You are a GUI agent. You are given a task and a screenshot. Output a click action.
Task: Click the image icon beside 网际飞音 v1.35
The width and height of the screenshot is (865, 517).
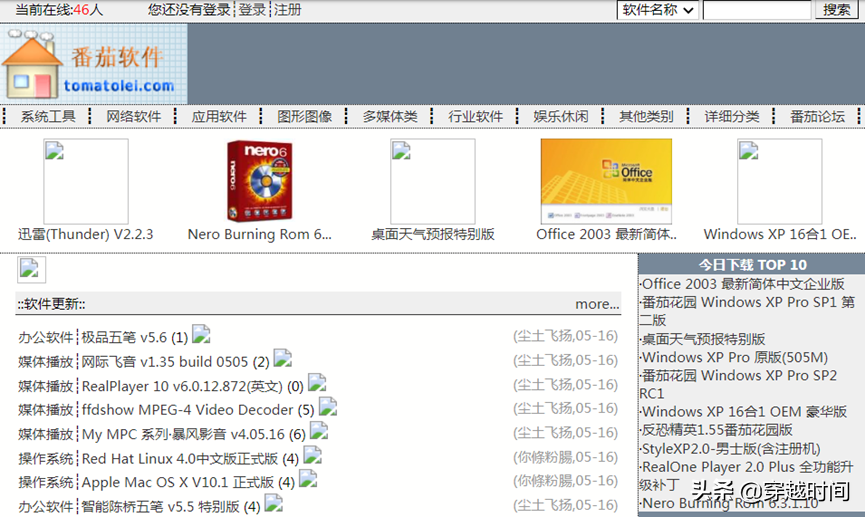(283, 359)
